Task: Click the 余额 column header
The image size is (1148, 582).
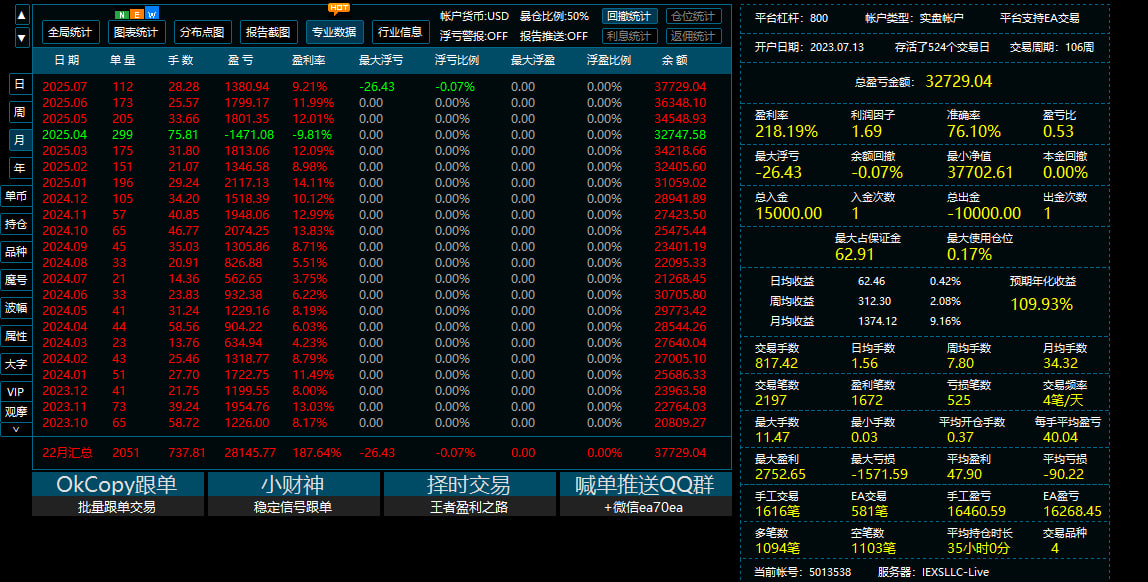Action: point(674,60)
